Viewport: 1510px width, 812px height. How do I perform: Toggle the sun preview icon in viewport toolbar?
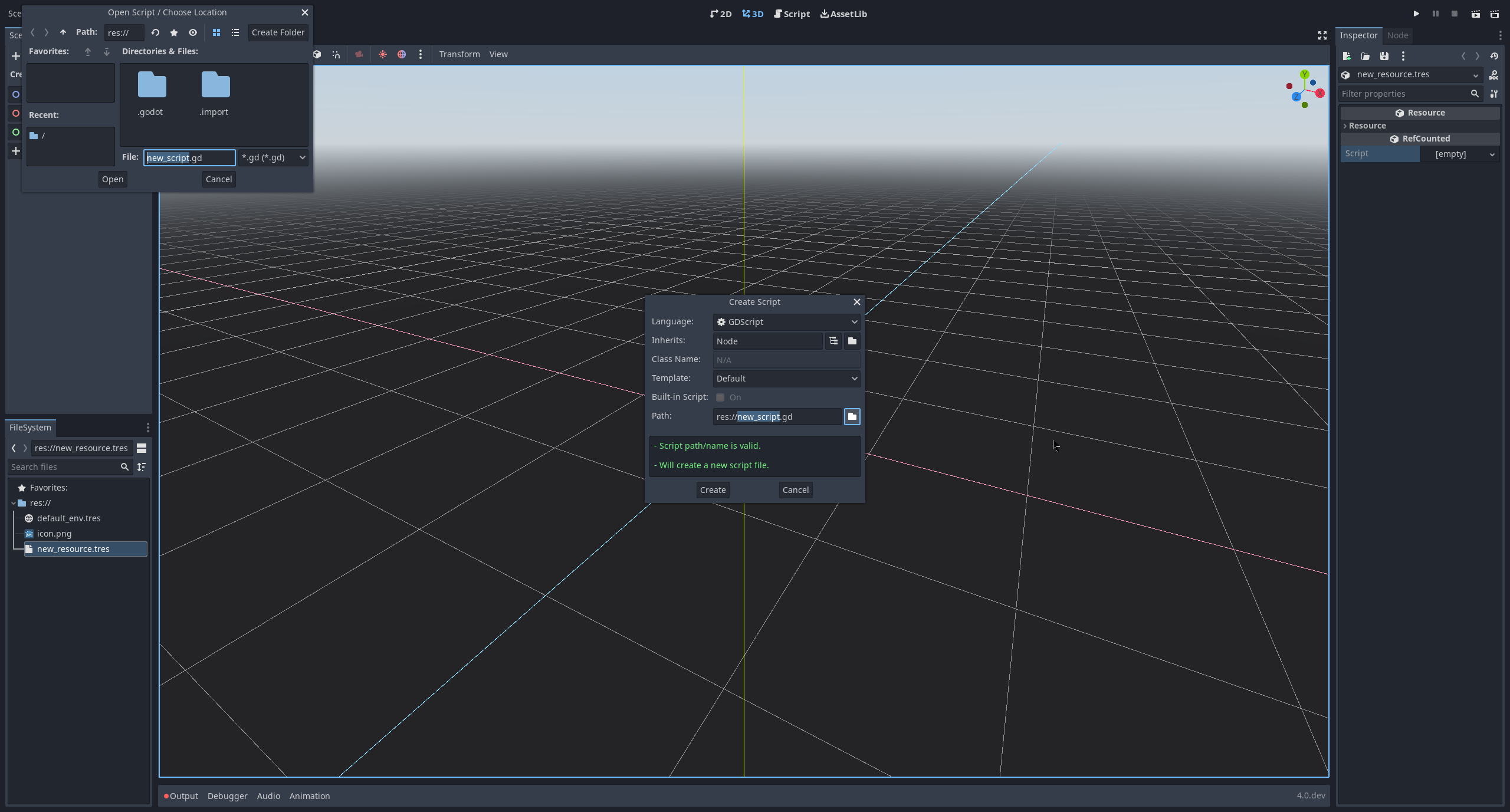(x=383, y=54)
